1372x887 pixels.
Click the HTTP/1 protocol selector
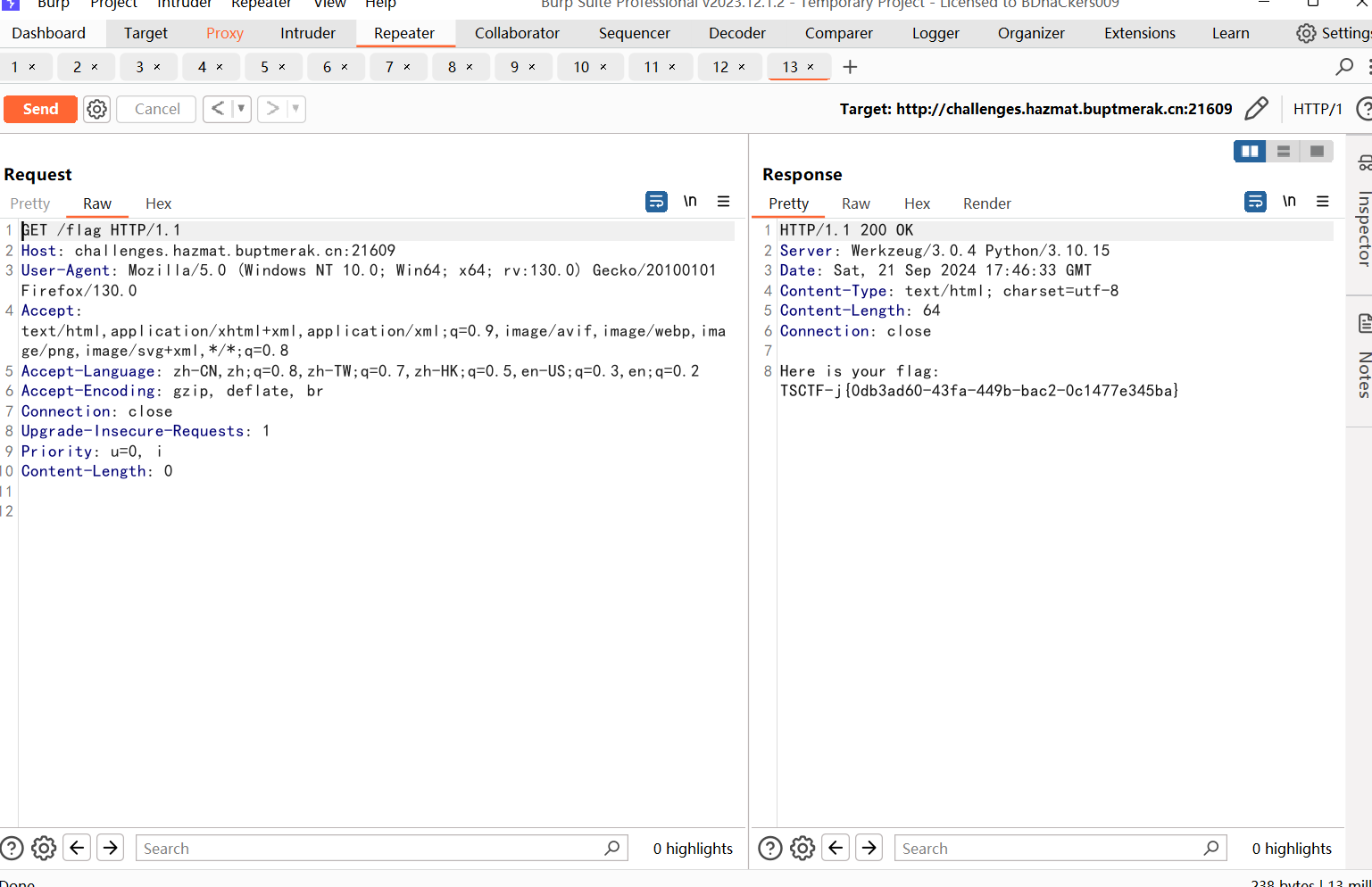click(1318, 109)
